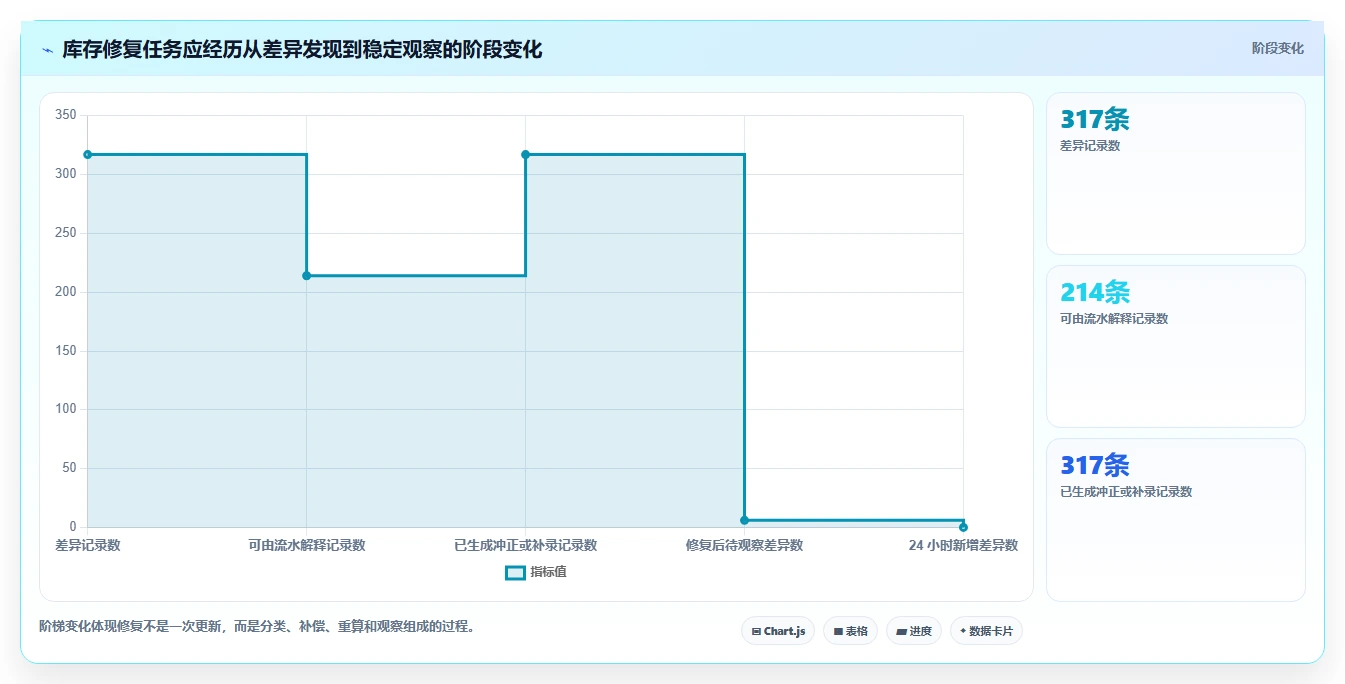Viewport: 1345px width, 684px height.
Task: Click the 150 y-axis tick label
Action: (66, 351)
